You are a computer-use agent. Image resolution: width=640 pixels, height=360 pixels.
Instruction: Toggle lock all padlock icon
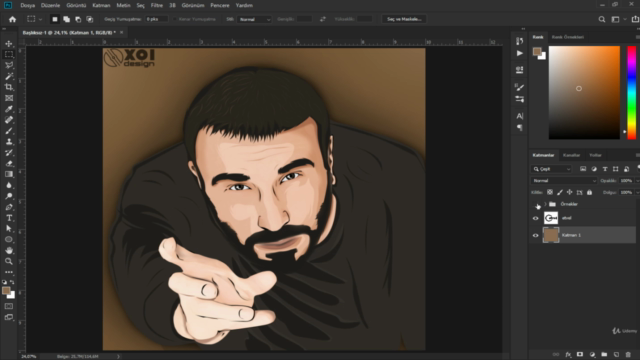point(589,192)
